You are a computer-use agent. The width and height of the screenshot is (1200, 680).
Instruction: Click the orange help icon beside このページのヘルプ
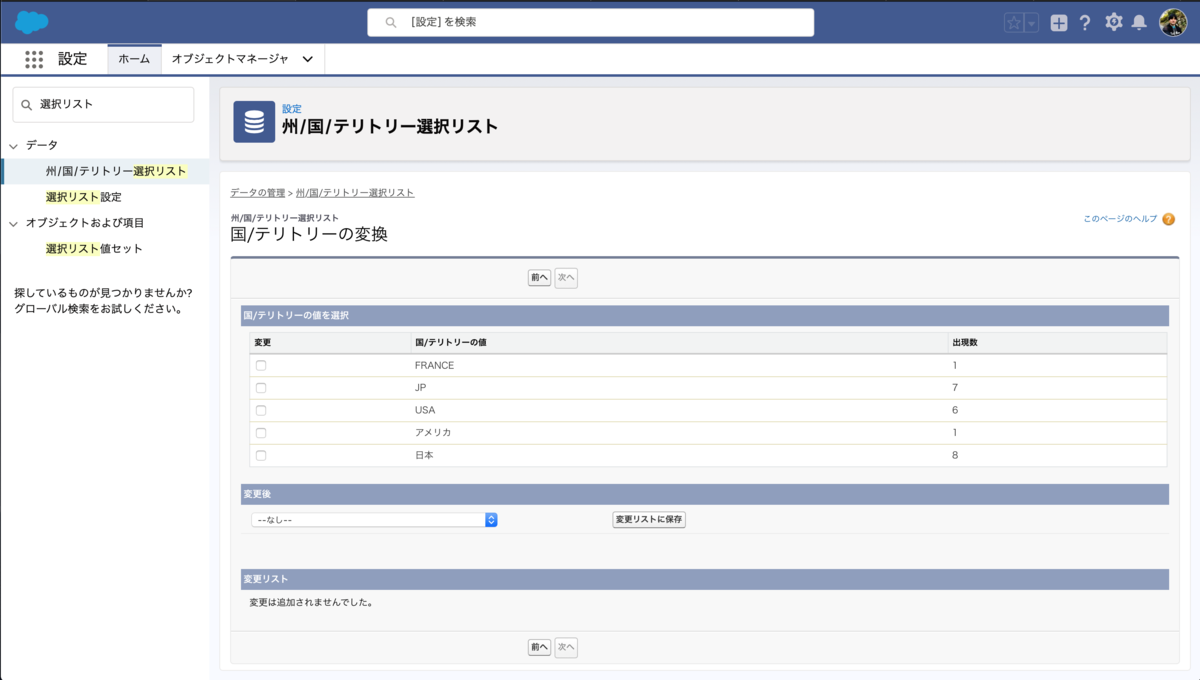[x=1168, y=219]
